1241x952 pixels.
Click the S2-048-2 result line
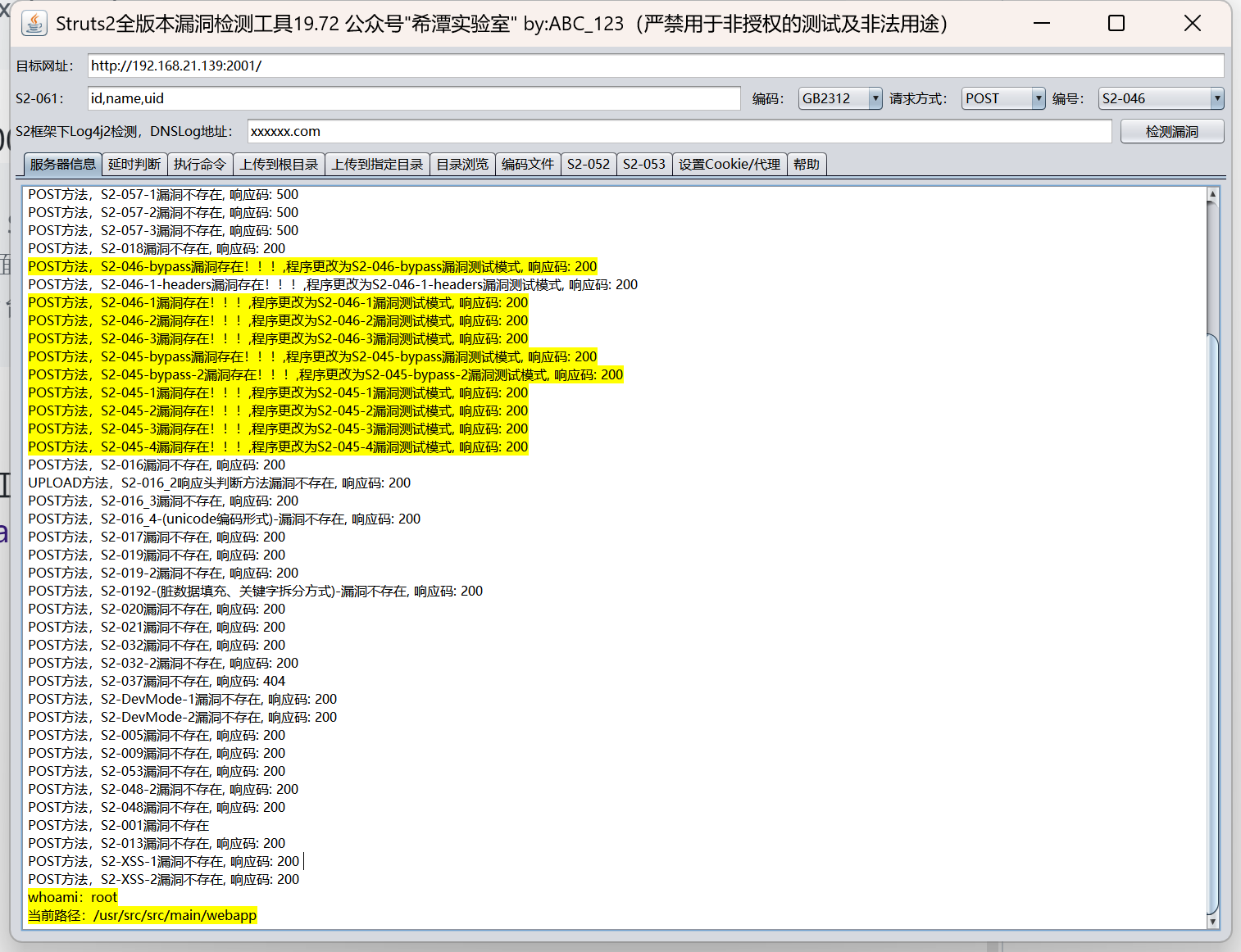click(x=163, y=789)
